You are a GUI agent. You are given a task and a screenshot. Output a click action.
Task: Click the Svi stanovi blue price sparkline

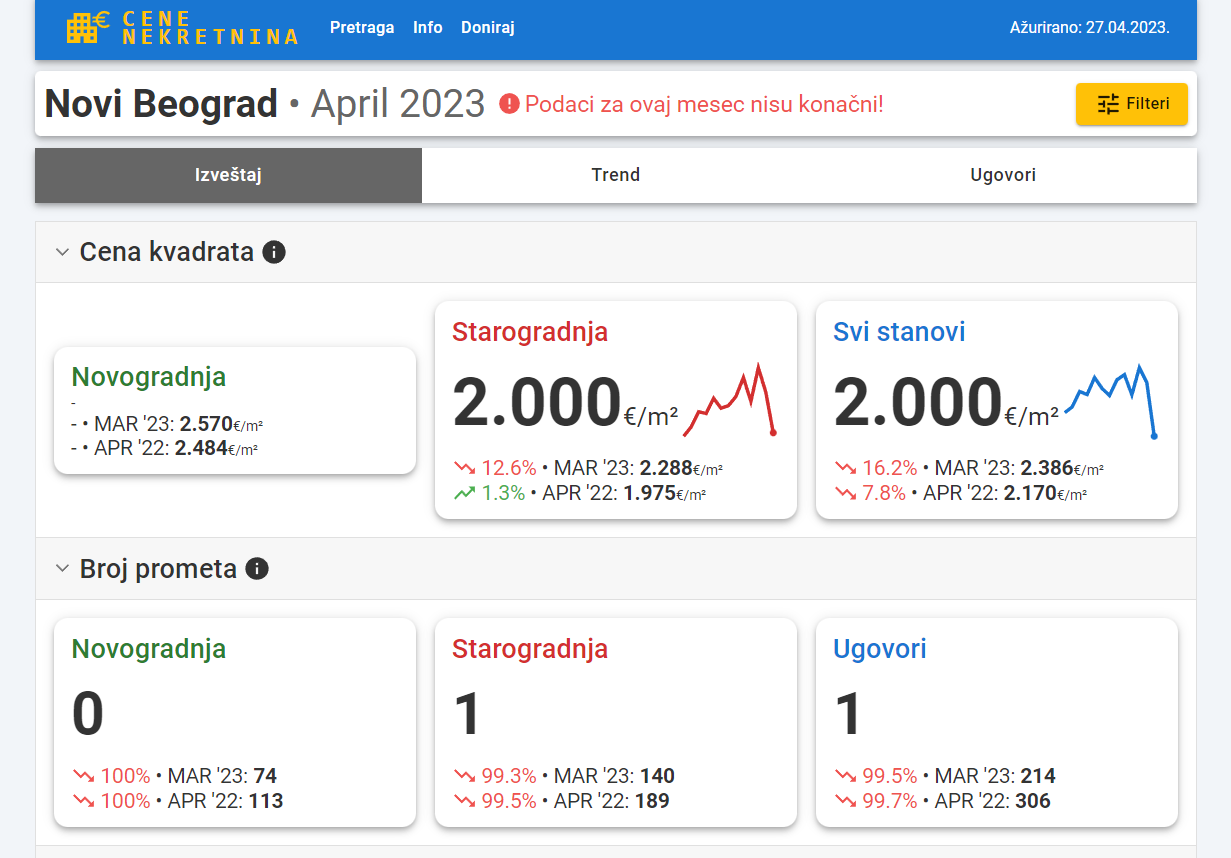click(x=1111, y=399)
